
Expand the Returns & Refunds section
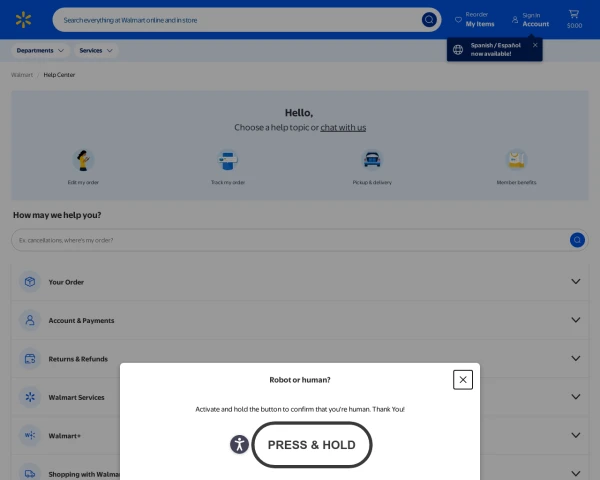tap(575, 358)
